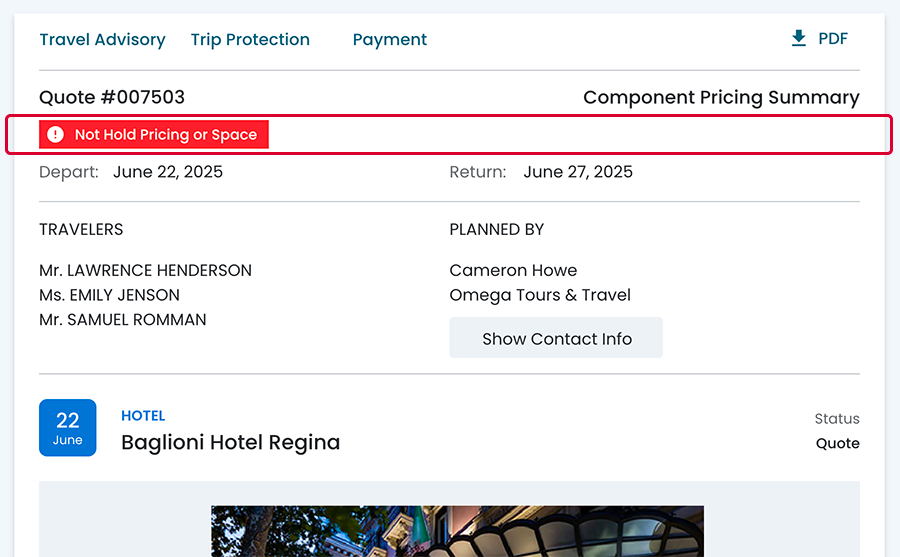
Task: Click the red alert exclamation icon
Action: 56,135
